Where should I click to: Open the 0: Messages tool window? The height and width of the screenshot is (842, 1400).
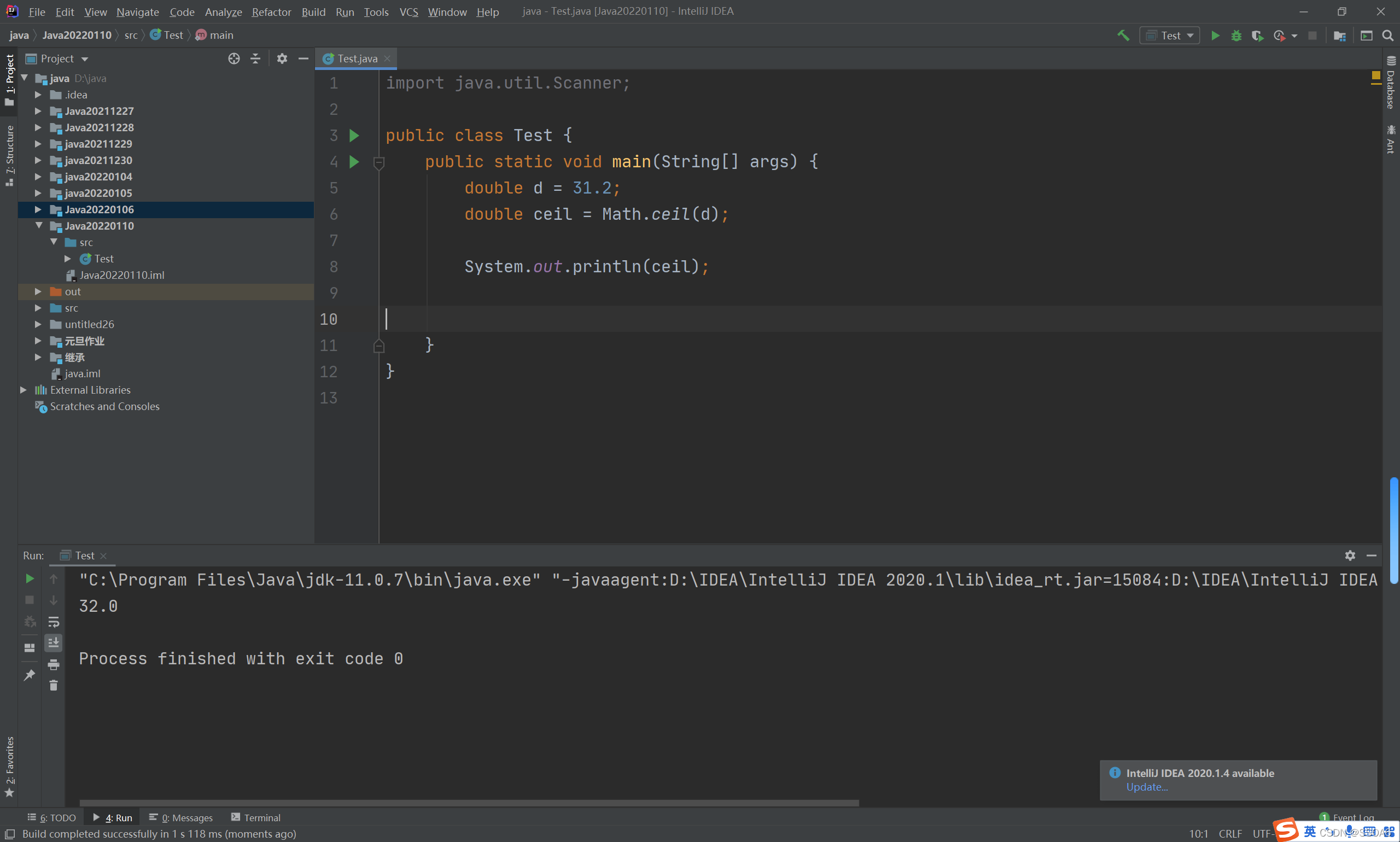click(x=181, y=817)
